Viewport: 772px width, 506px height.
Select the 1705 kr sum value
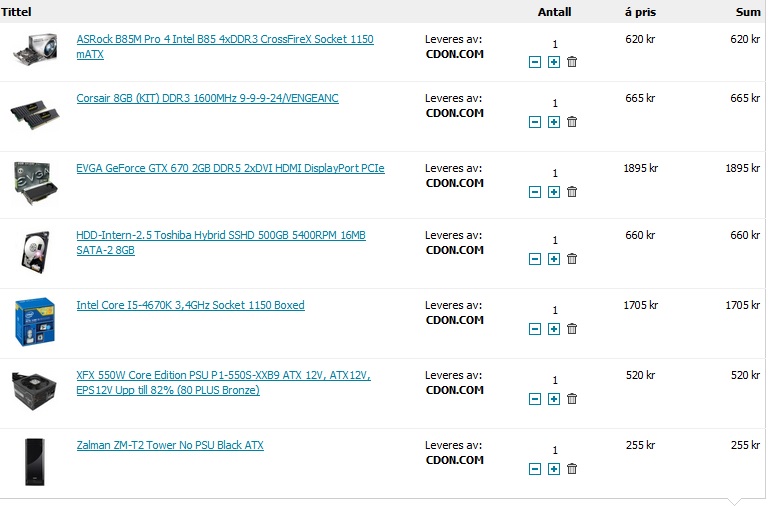742,305
